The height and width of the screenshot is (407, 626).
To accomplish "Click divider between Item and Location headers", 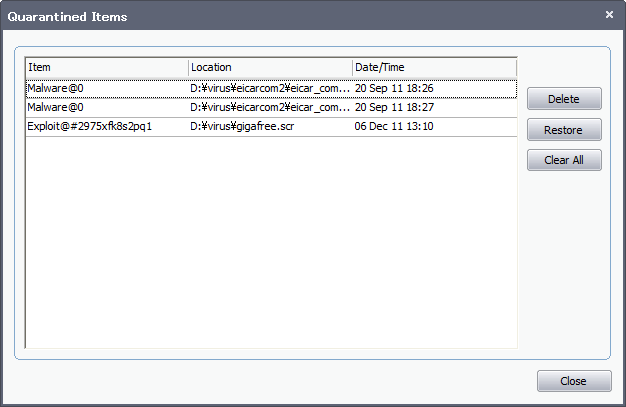I will 188,67.
